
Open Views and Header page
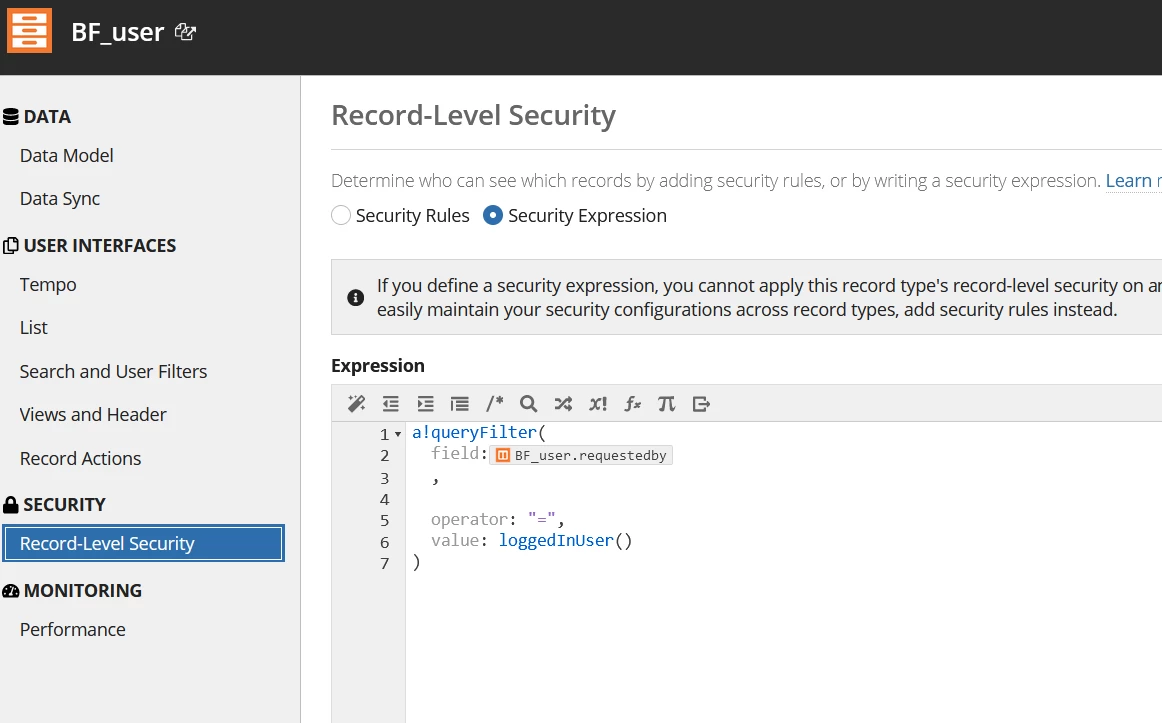[x=93, y=414]
